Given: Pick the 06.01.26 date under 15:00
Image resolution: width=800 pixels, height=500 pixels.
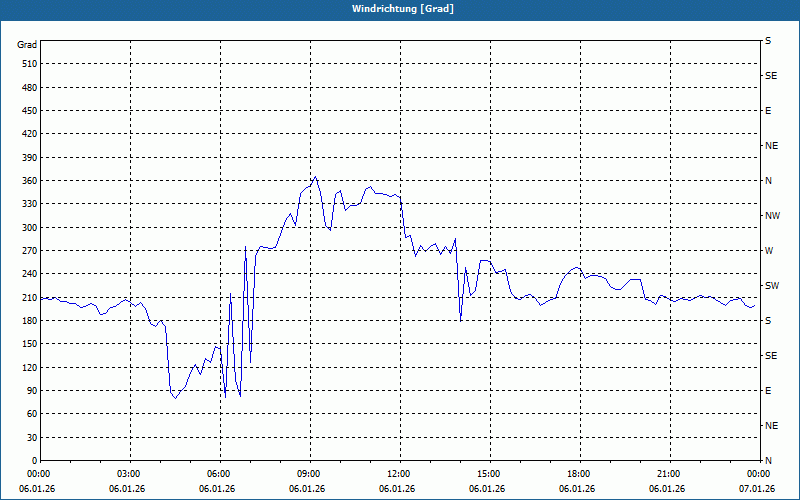Looking at the screenshot, I should point(487,489).
